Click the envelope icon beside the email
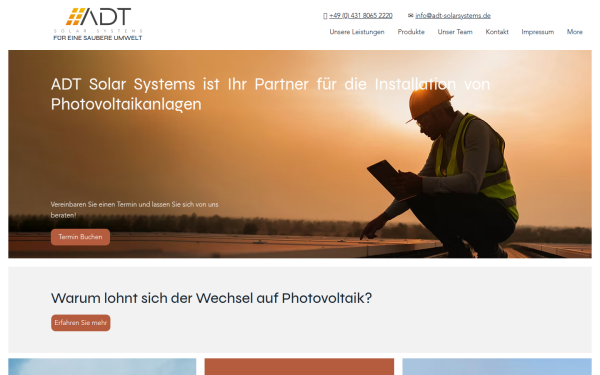The image size is (600, 375). (x=411, y=16)
